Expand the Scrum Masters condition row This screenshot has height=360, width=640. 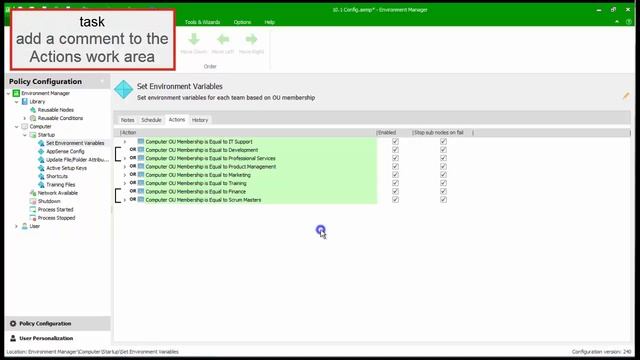(x=125, y=200)
